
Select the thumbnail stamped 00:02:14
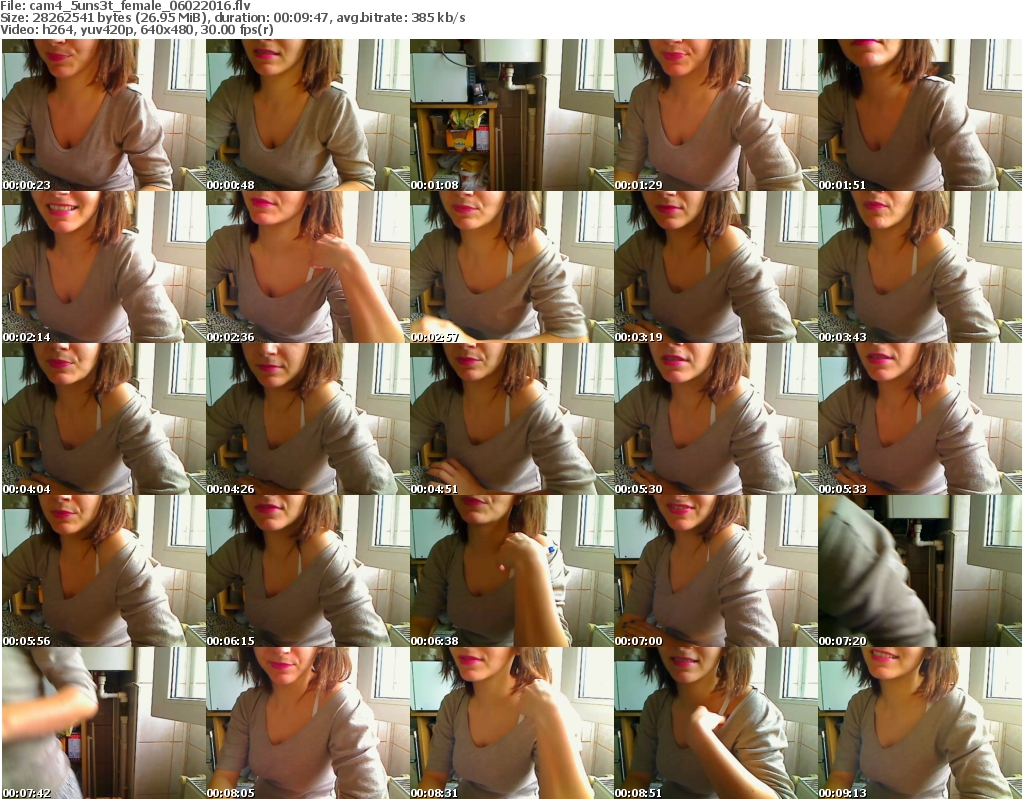tap(104, 267)
